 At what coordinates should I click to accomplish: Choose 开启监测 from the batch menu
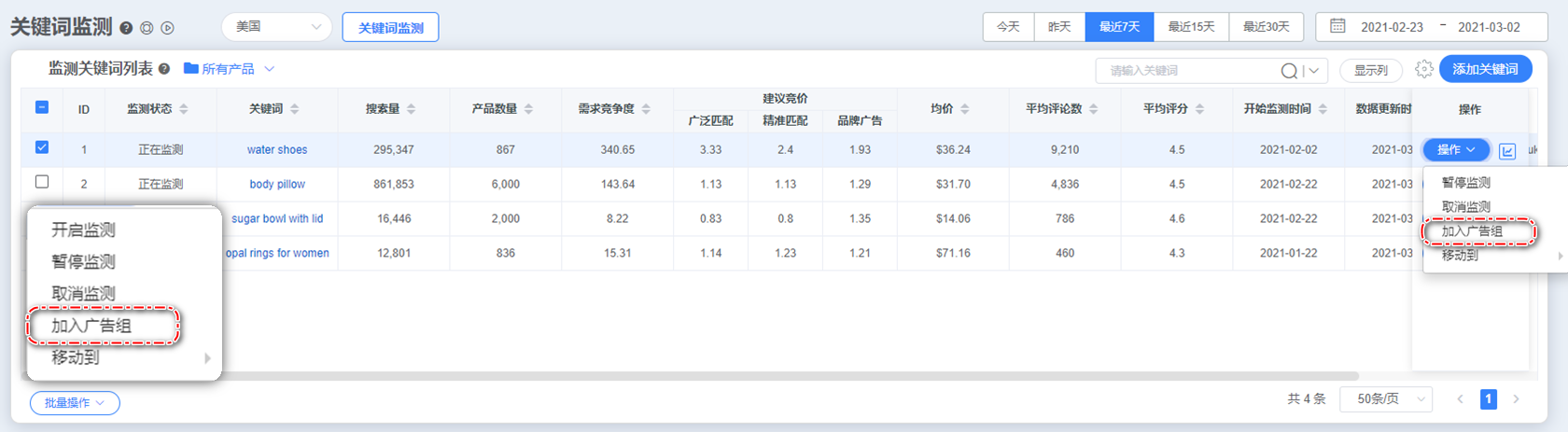(x=83, y=230)
